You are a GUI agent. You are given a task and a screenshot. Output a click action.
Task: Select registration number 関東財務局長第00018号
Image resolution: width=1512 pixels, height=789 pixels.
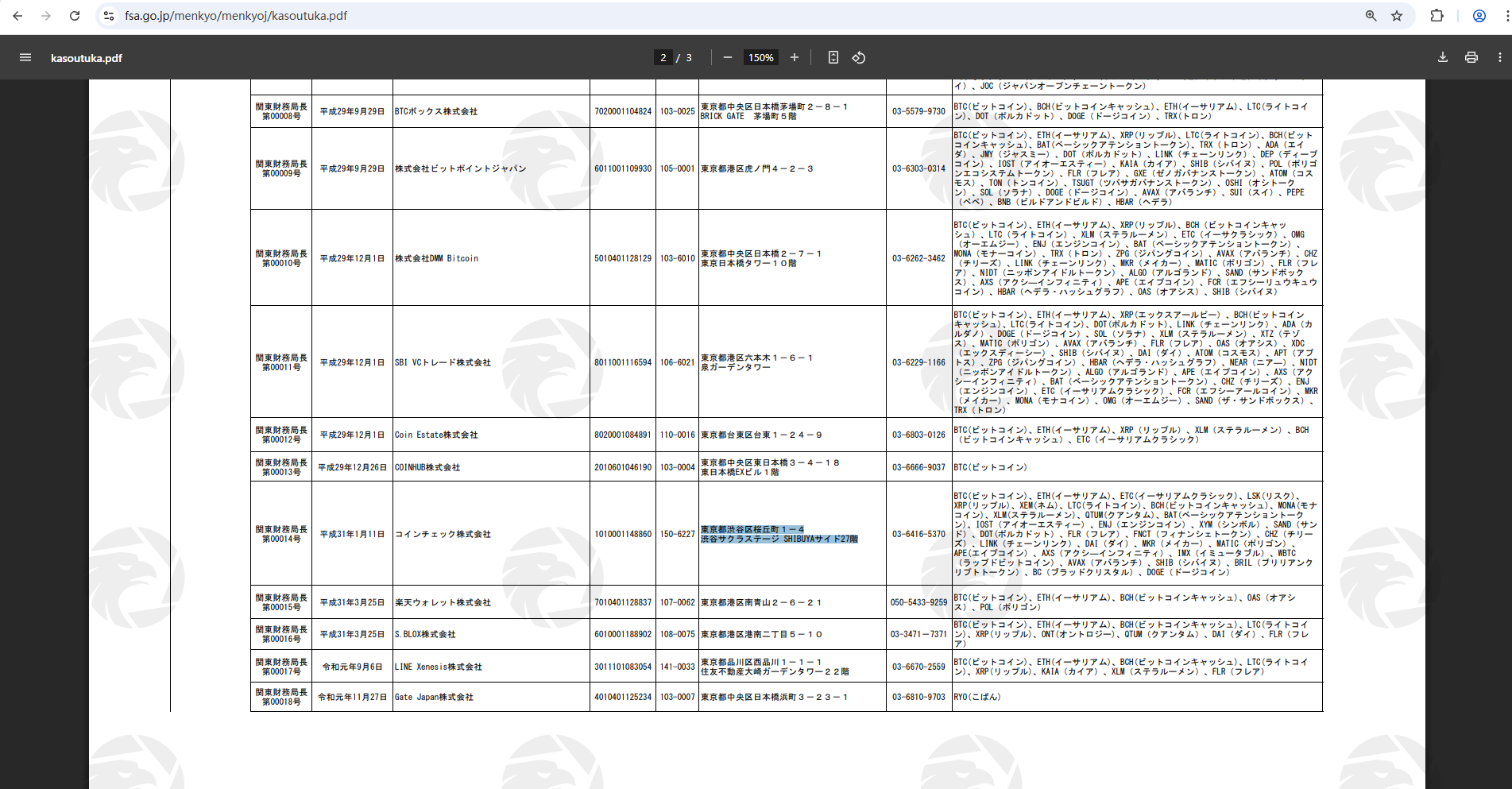[281, 697]
